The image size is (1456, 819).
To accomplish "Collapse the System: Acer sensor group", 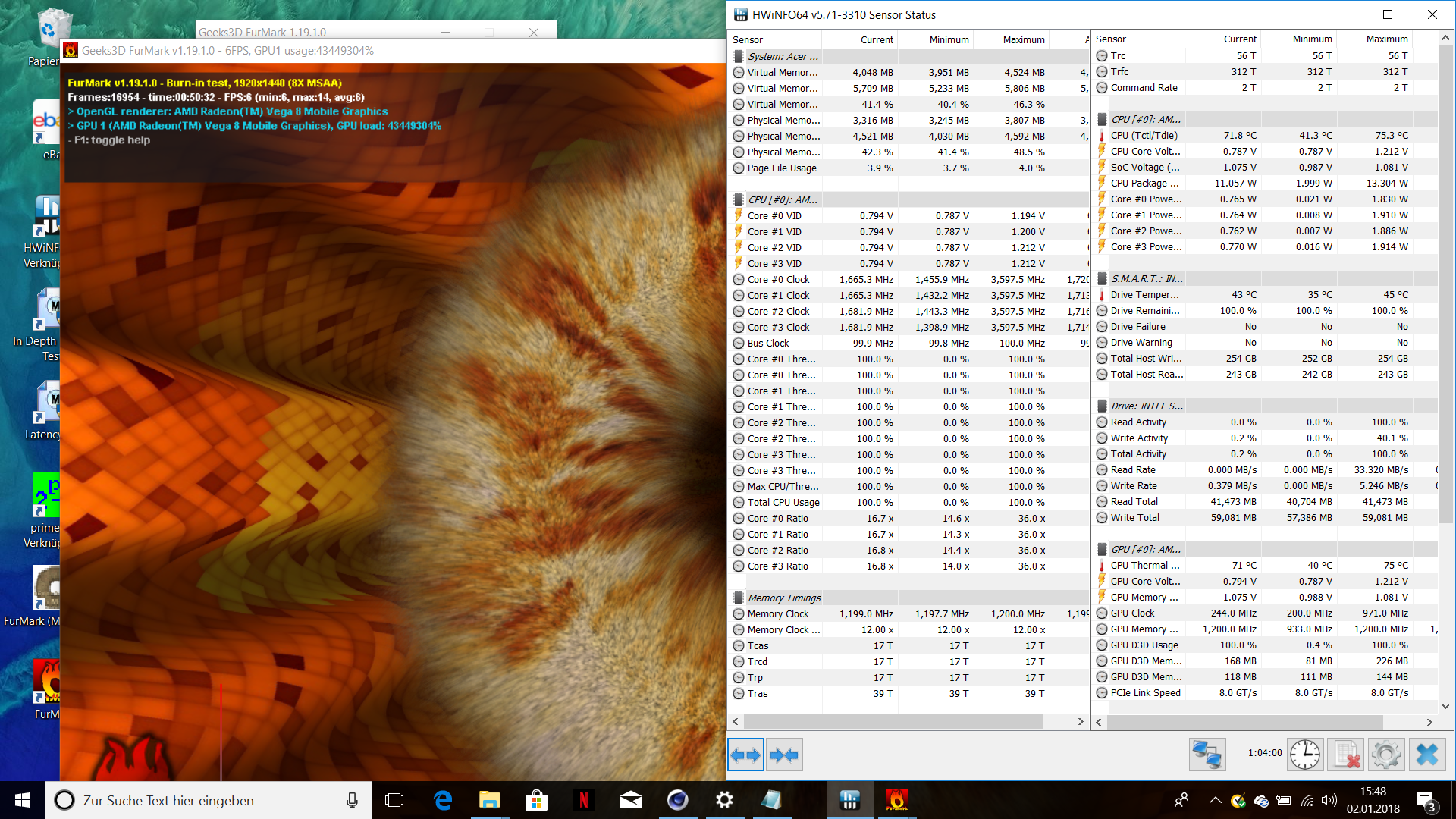I will (x=783, y=56).
